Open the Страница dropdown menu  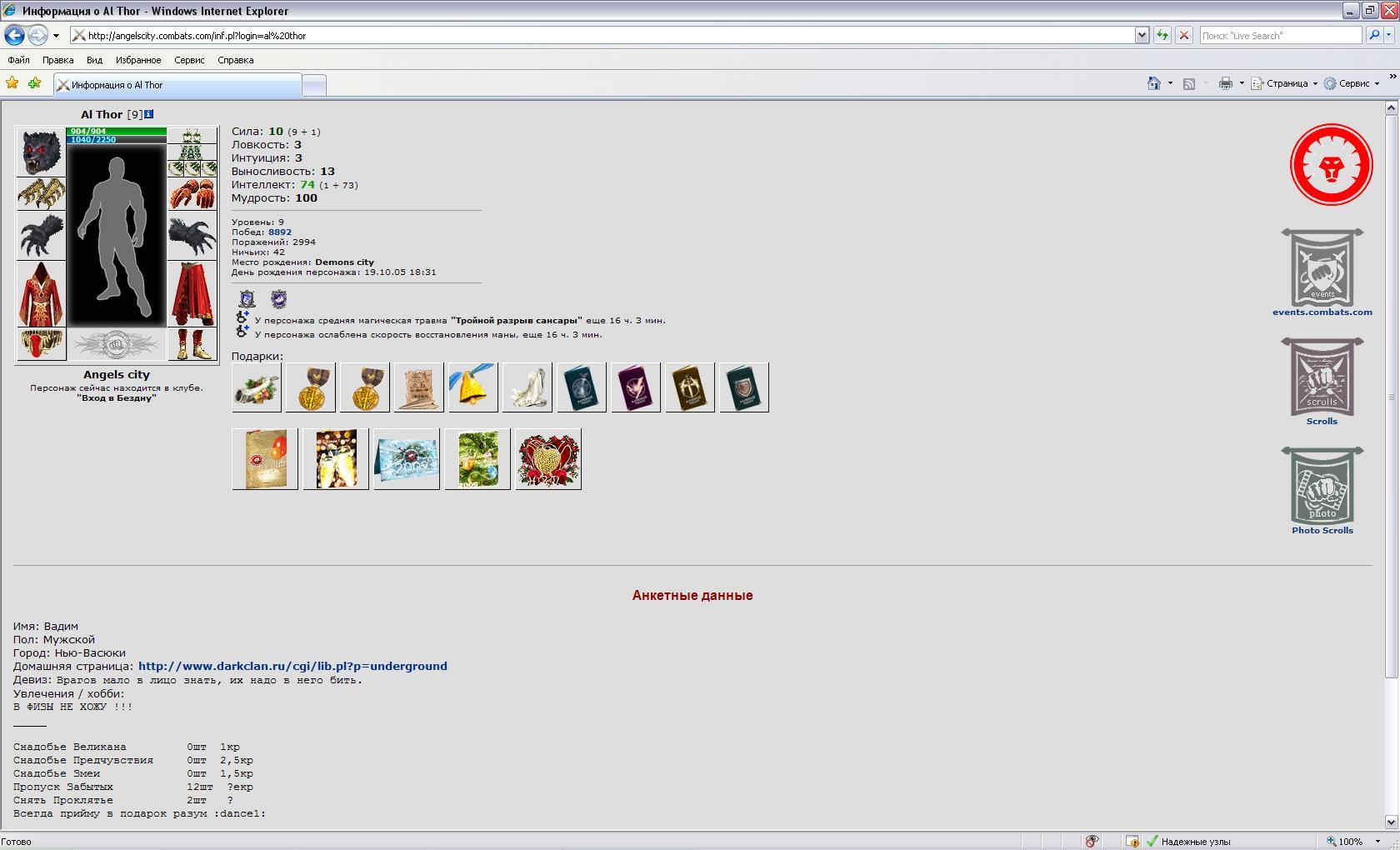pos(1284,83)
